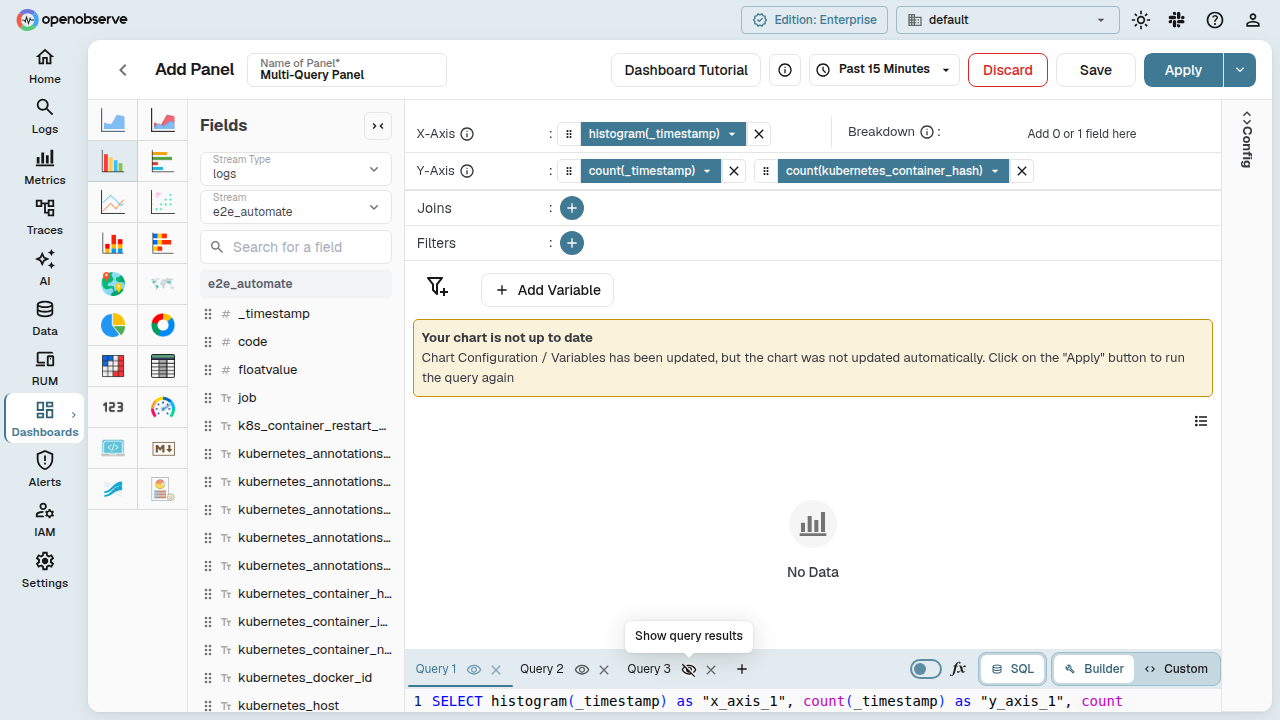Screen dimensions: 1280x720
Task: Select the 123 metric text chart
Action: click(113, 407)
